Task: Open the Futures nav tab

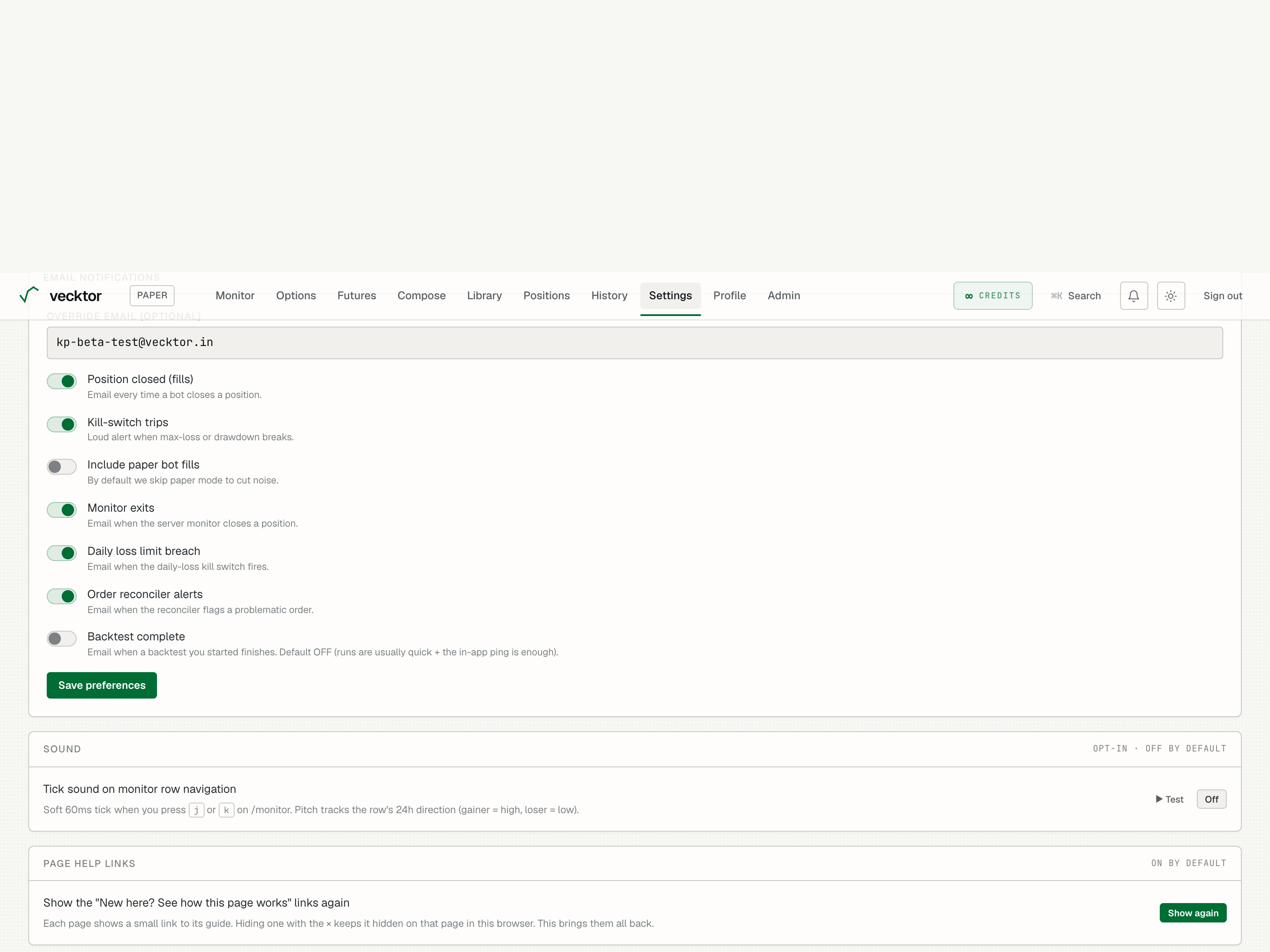Action: pyautogui.click(x=357, y=296)
